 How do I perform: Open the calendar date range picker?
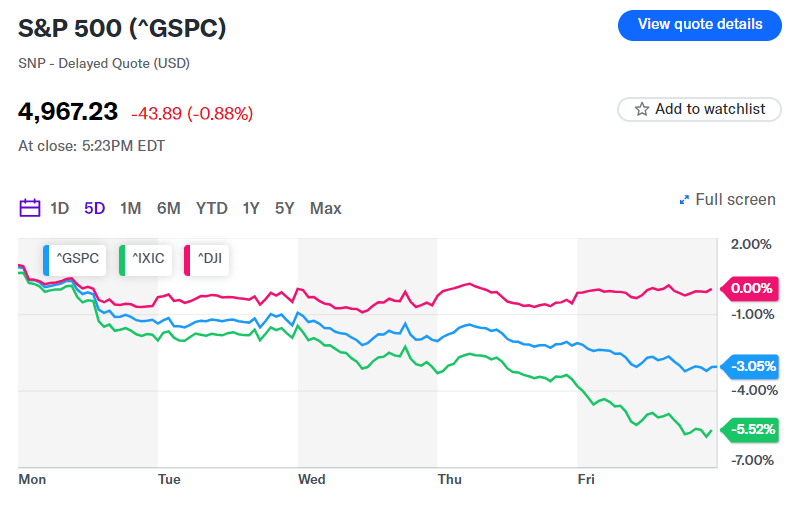pos(29,208)
